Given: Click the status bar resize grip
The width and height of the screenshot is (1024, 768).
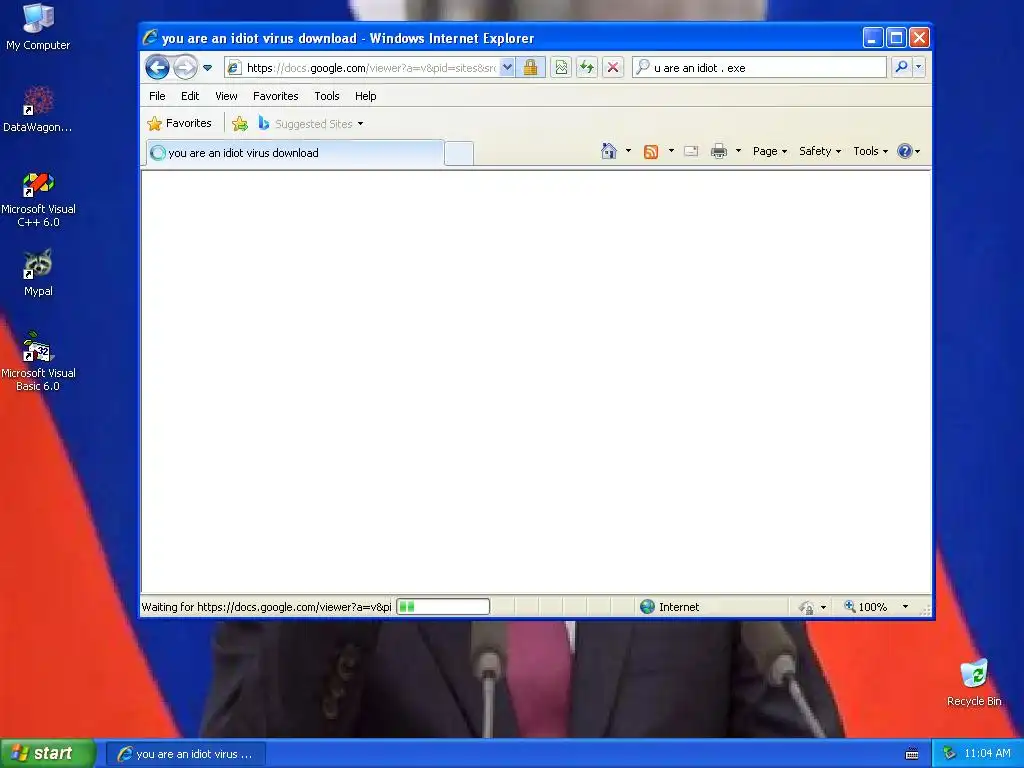Looking at the screenshot, I should (925, 610).
